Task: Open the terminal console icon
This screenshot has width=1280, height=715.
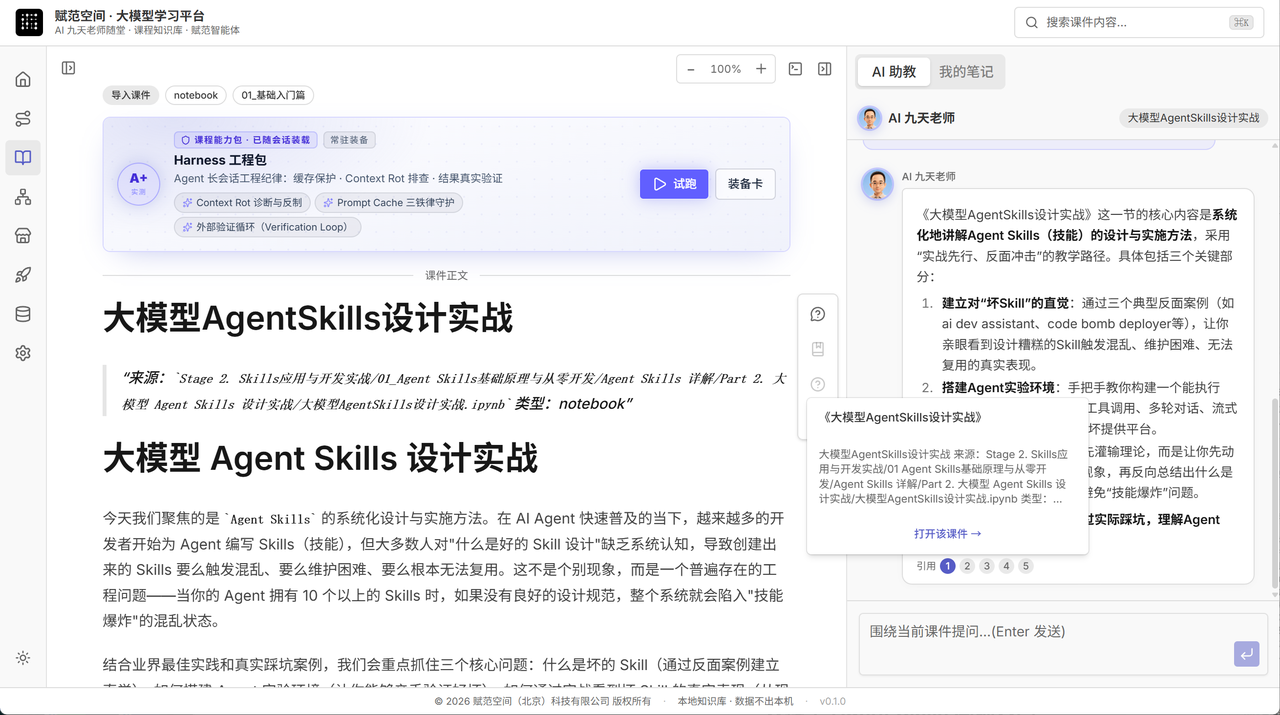Action: tap(795, 69)
